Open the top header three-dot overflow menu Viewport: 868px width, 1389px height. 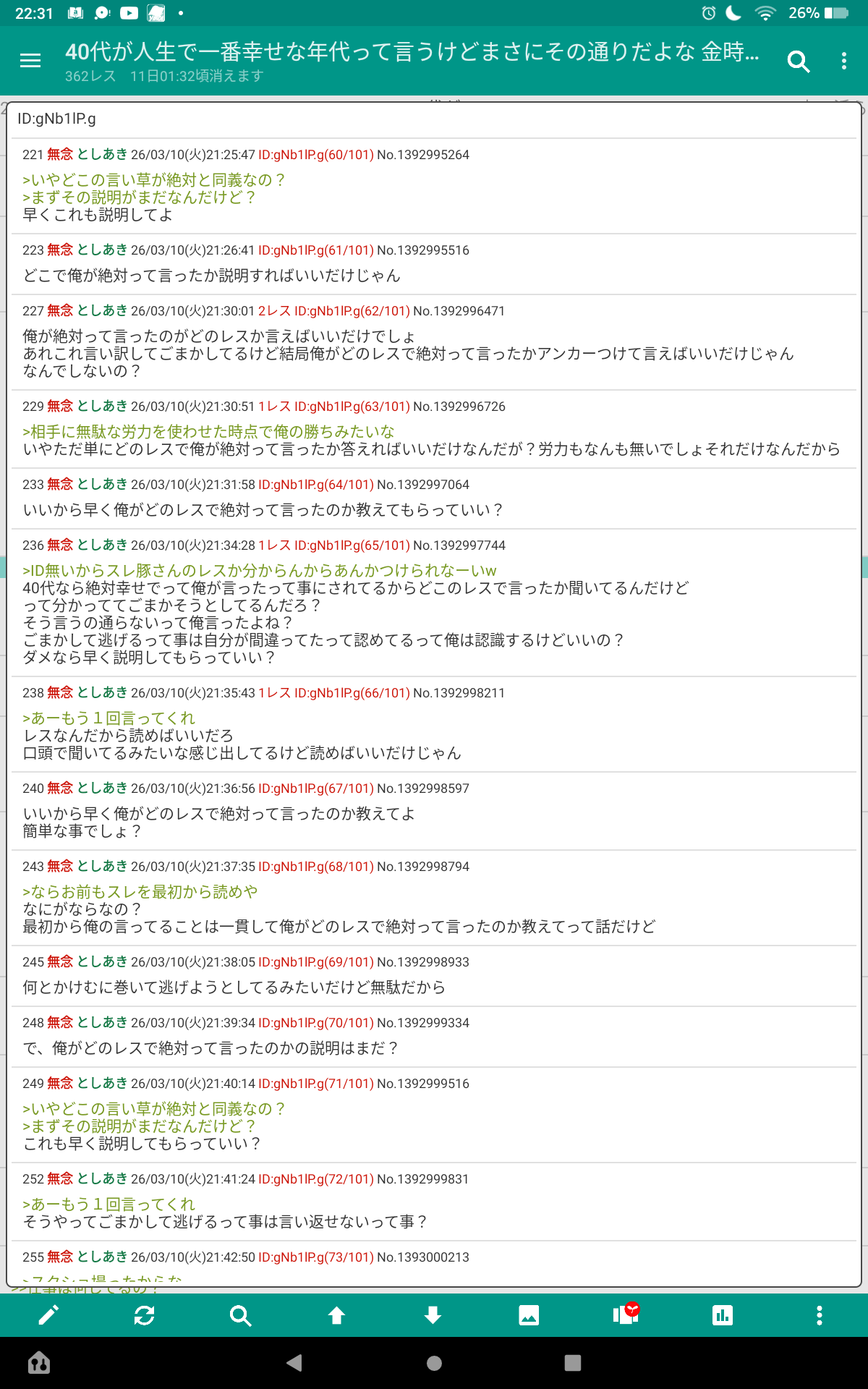pos(843,61)
